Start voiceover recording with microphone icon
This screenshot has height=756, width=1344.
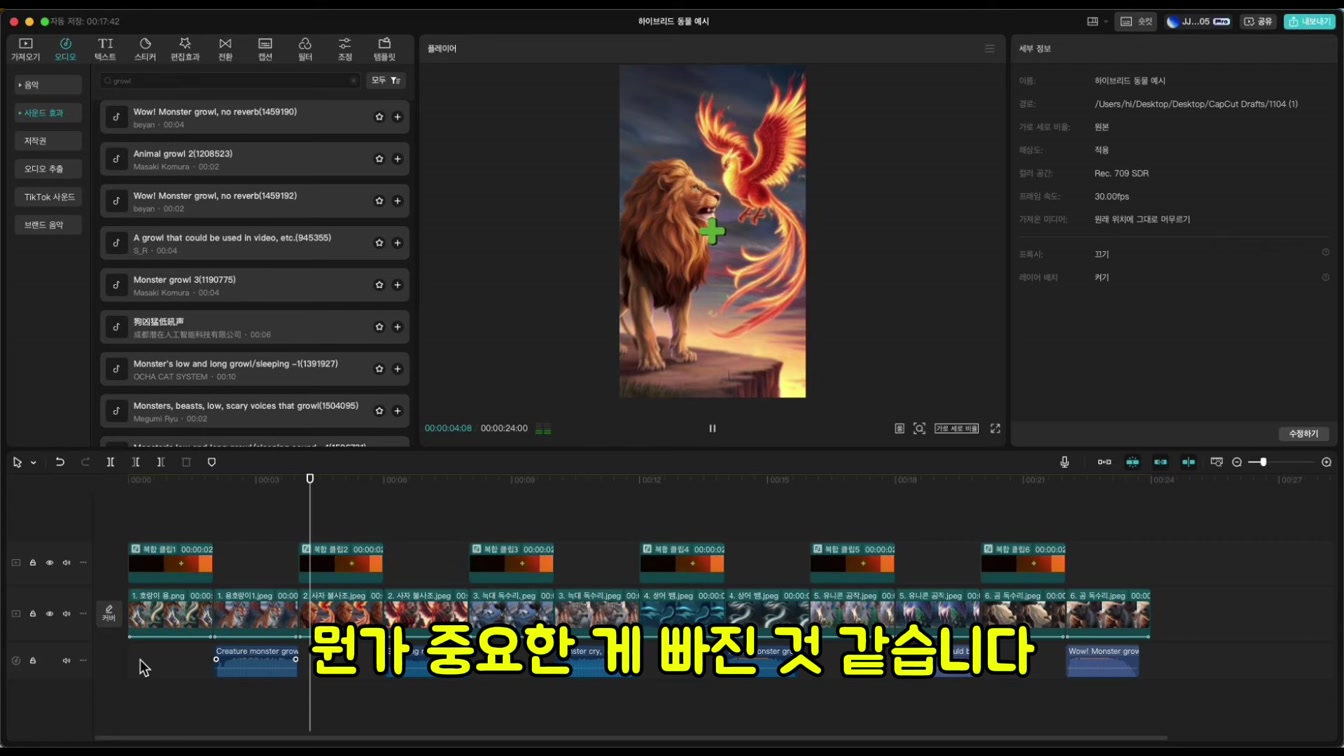click(1064, 462)
